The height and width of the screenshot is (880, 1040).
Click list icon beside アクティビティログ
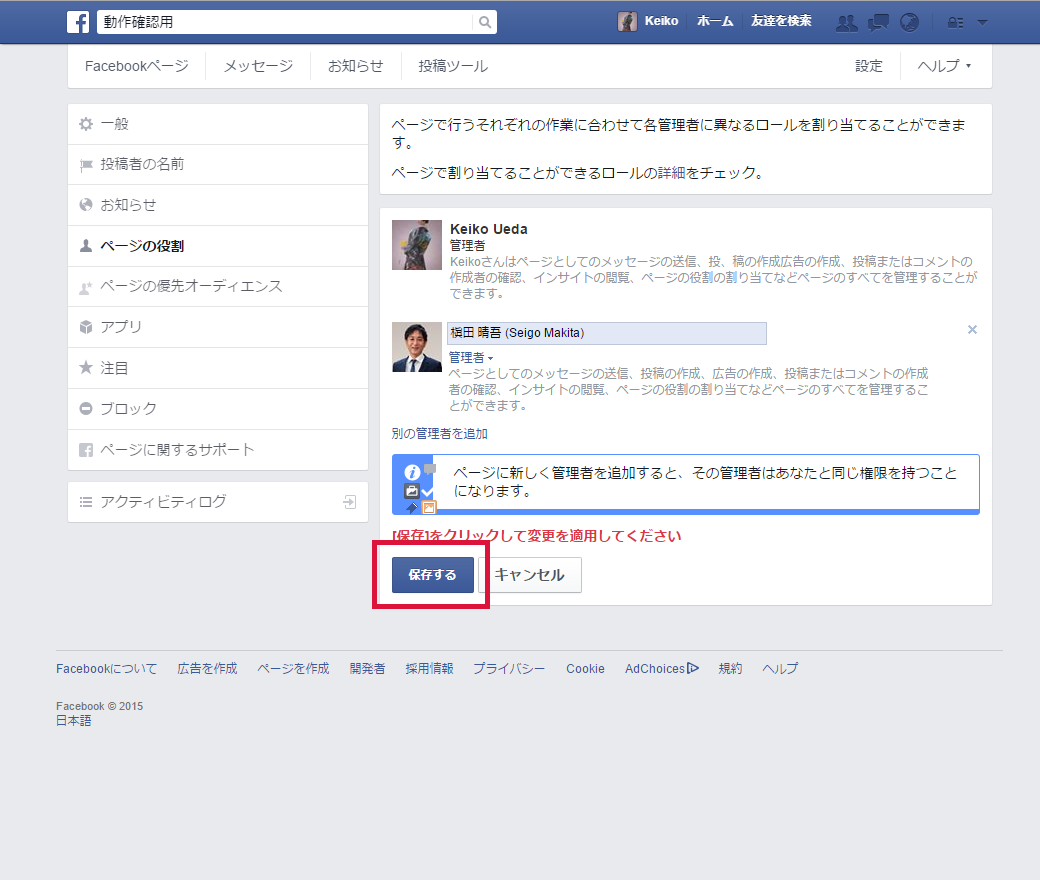pos(86,502)
